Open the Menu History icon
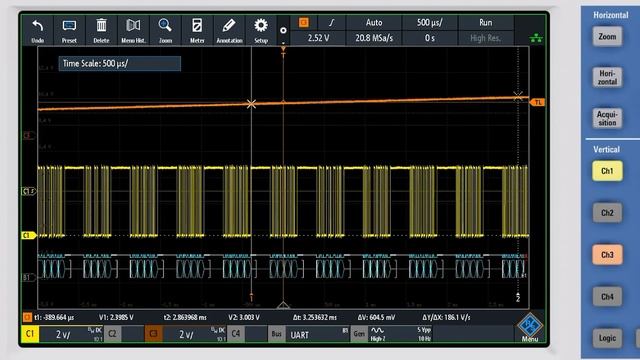 coord(133,30)
